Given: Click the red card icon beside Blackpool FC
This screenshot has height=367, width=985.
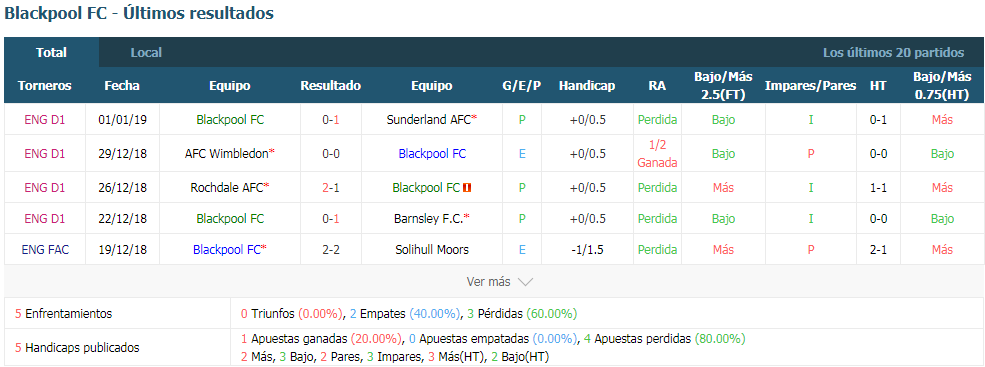Looking at the screenshot, I should tap(467, 187).
